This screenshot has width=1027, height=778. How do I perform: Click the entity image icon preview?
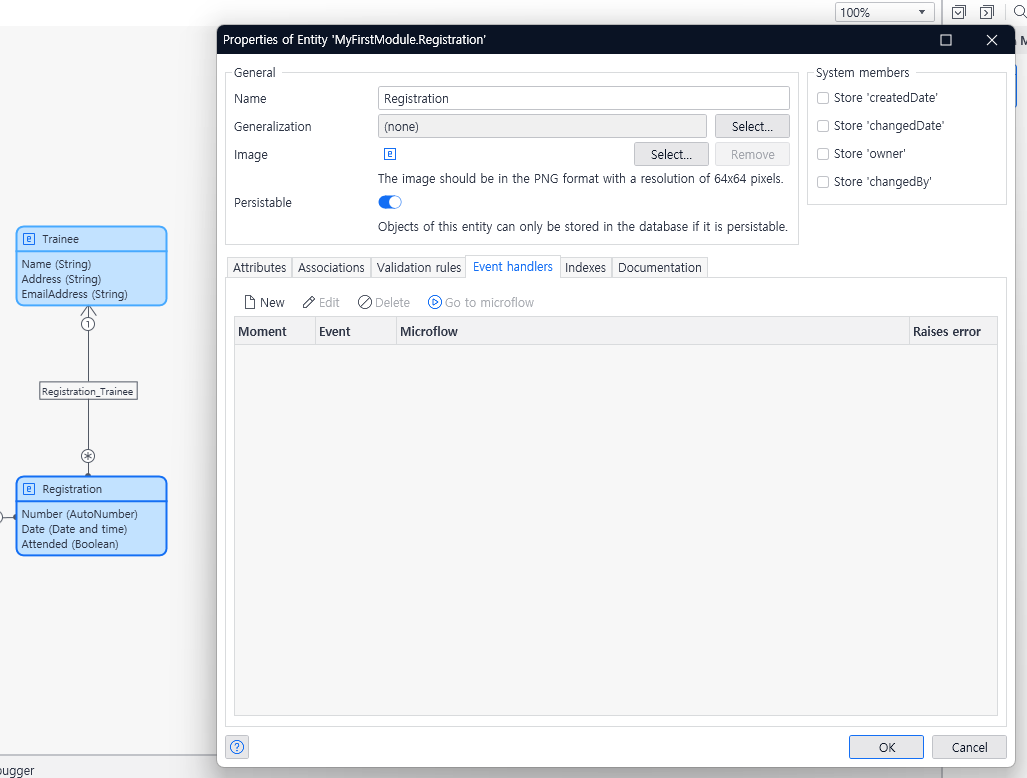[390, 154]
